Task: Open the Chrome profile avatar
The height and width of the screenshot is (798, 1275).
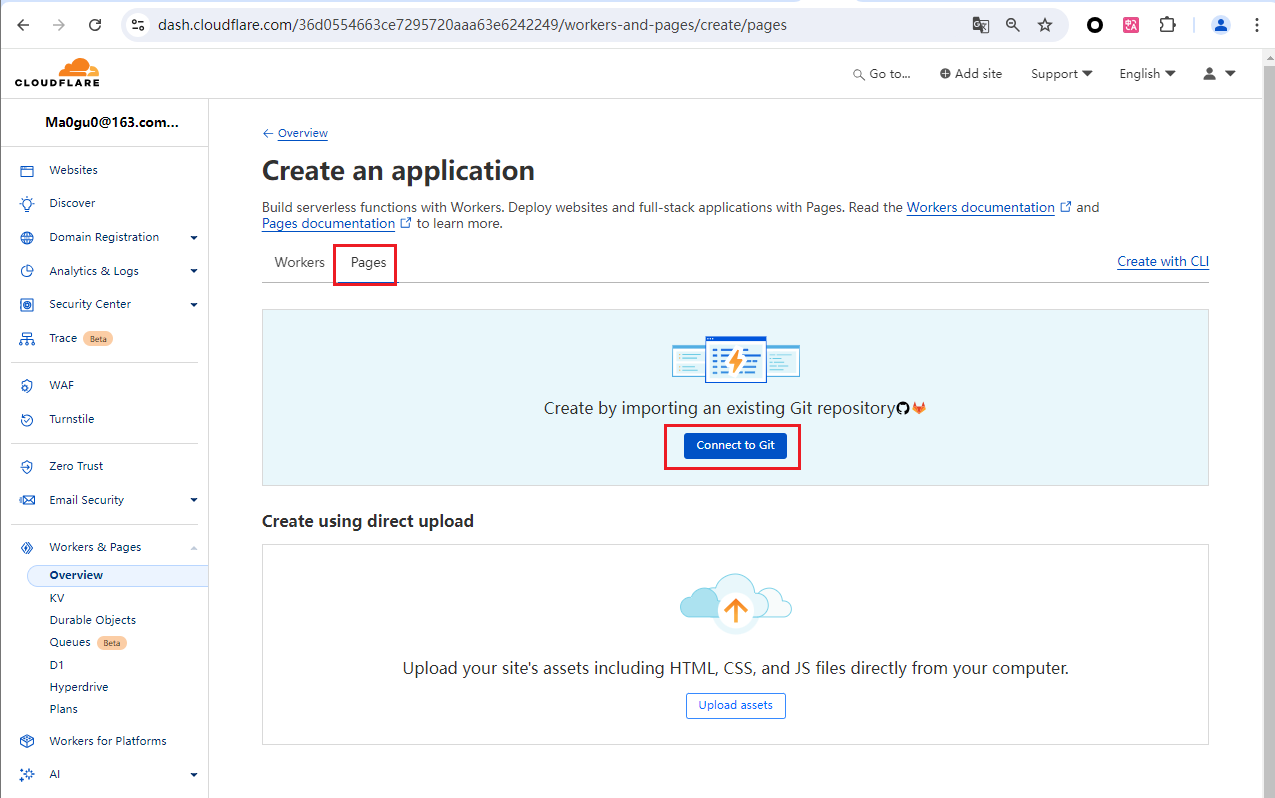Action: point(1221,25)
